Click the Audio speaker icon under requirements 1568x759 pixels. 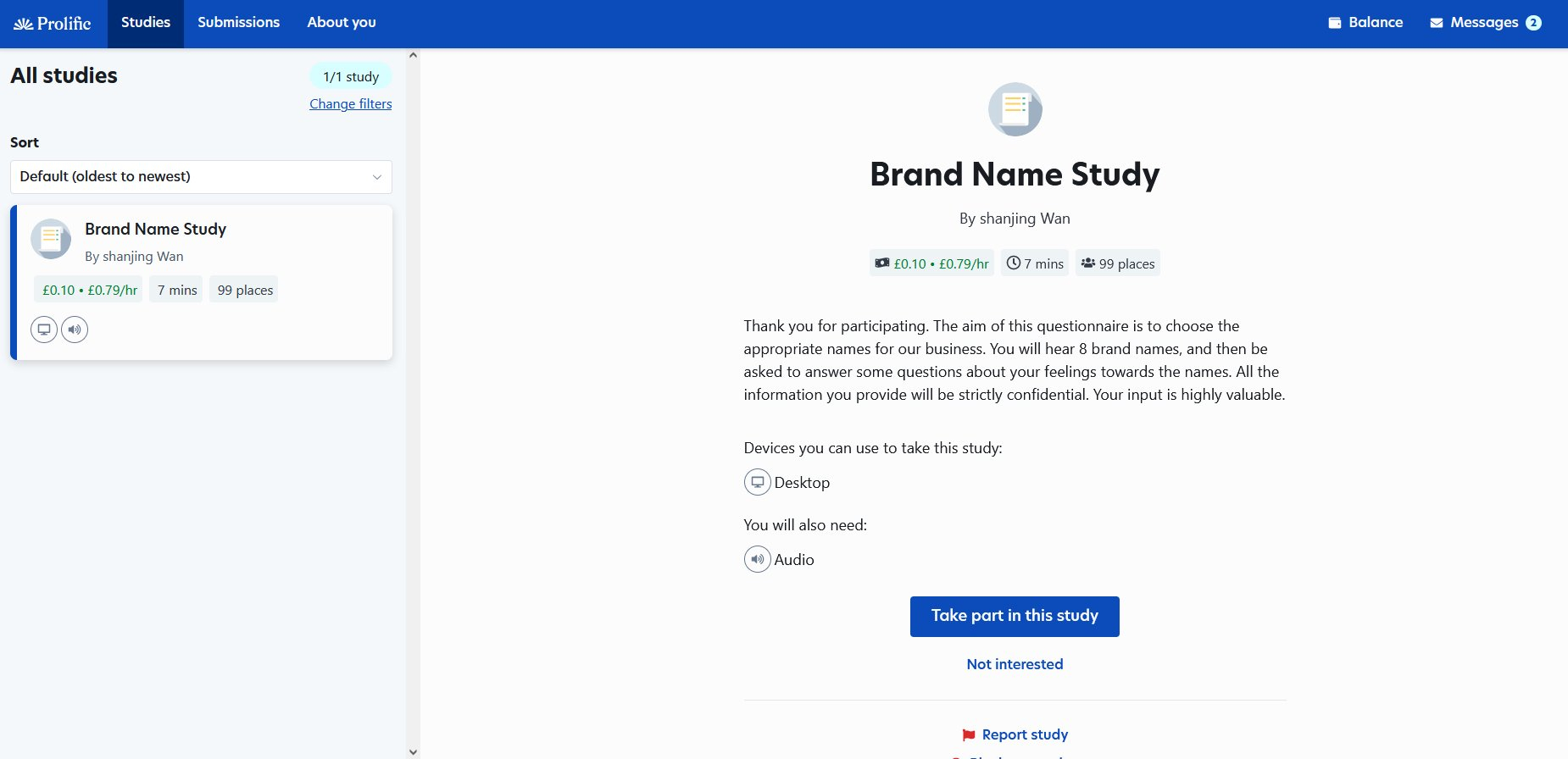(757, 559)
